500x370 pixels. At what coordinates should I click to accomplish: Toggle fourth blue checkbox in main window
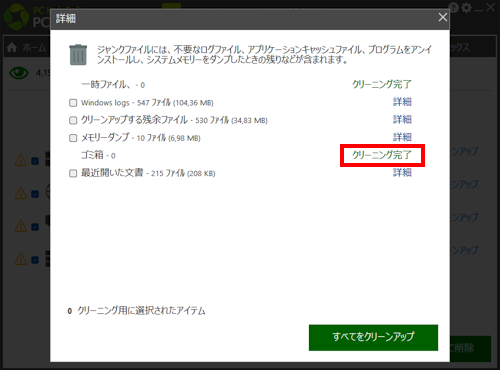click(x=35, y=260)
